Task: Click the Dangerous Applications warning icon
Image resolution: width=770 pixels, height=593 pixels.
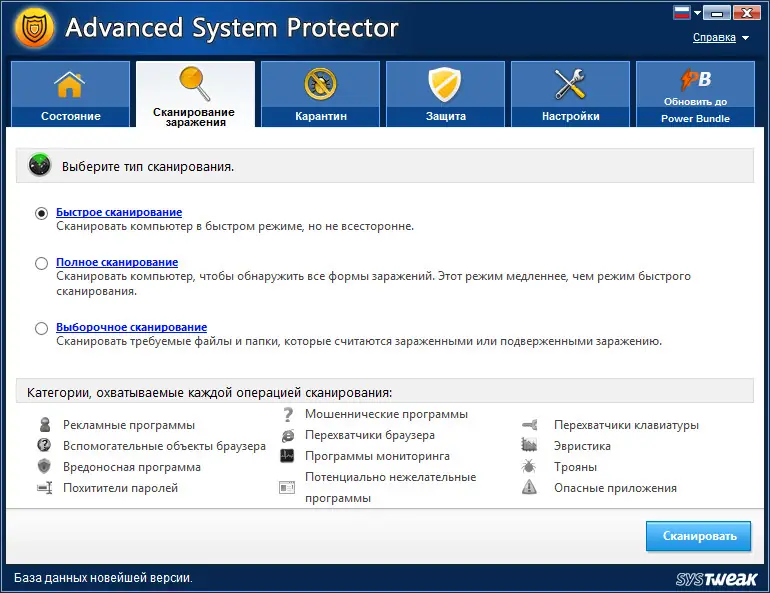Action: (x=530, y=488)
